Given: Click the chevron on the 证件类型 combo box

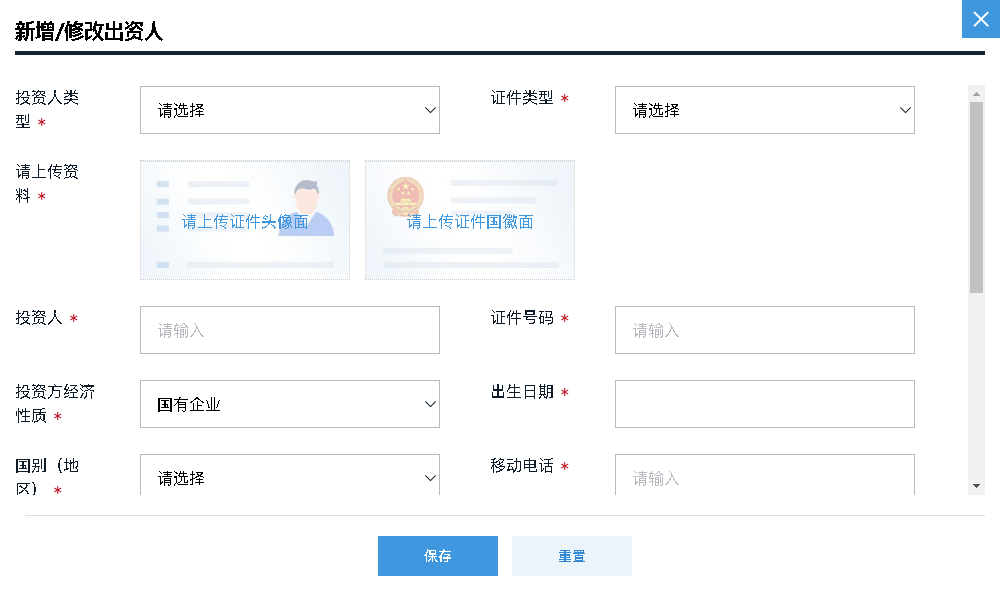Looking at the screenshot, I should point(905,110).
